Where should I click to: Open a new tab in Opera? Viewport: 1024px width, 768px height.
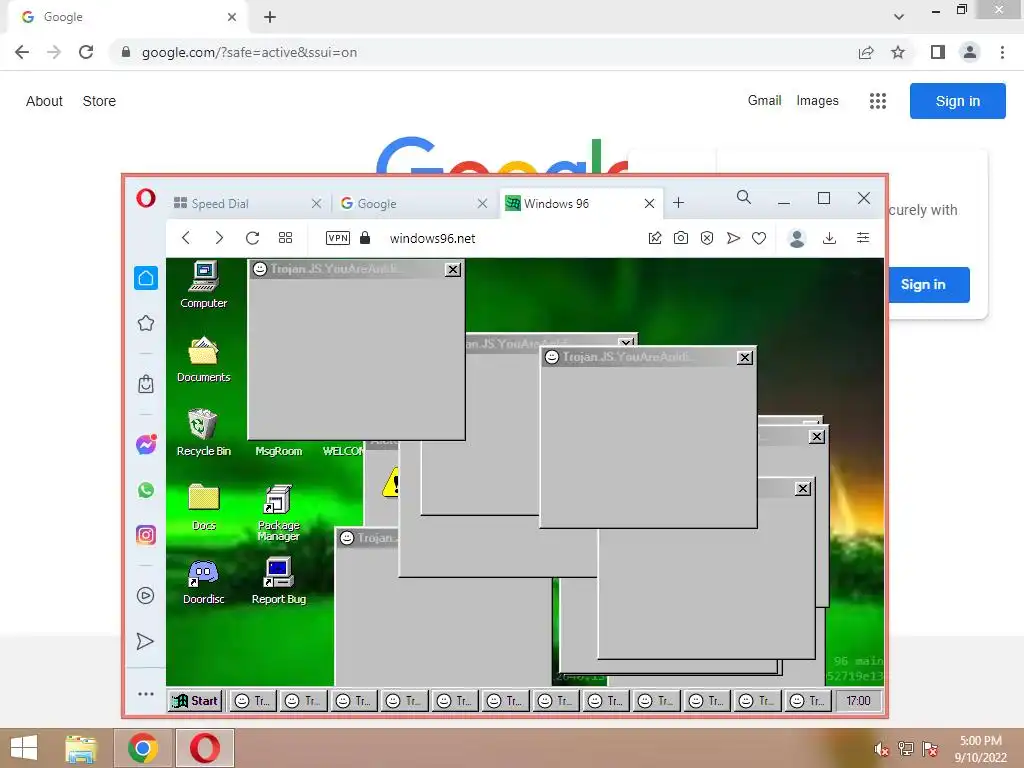click(679, 203)
